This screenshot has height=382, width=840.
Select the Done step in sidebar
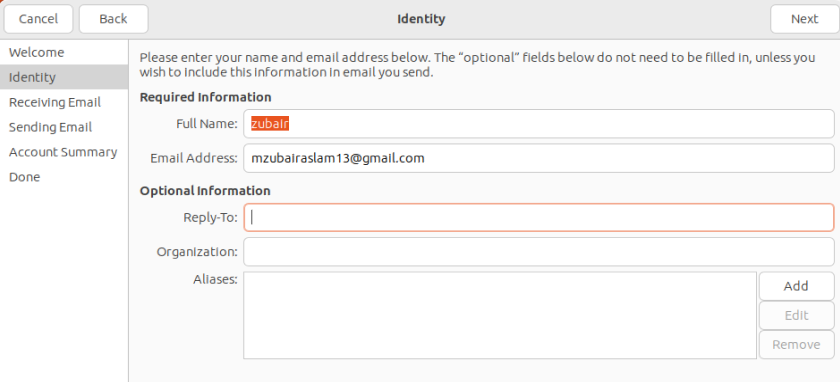[64, 177]
